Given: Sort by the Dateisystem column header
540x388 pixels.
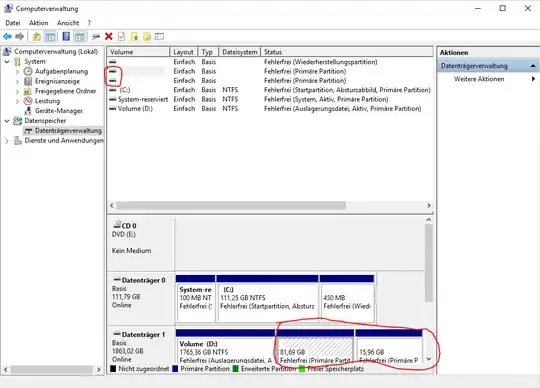Looking at the screenshot, I should pyautogui.click(x=239, y=52).
